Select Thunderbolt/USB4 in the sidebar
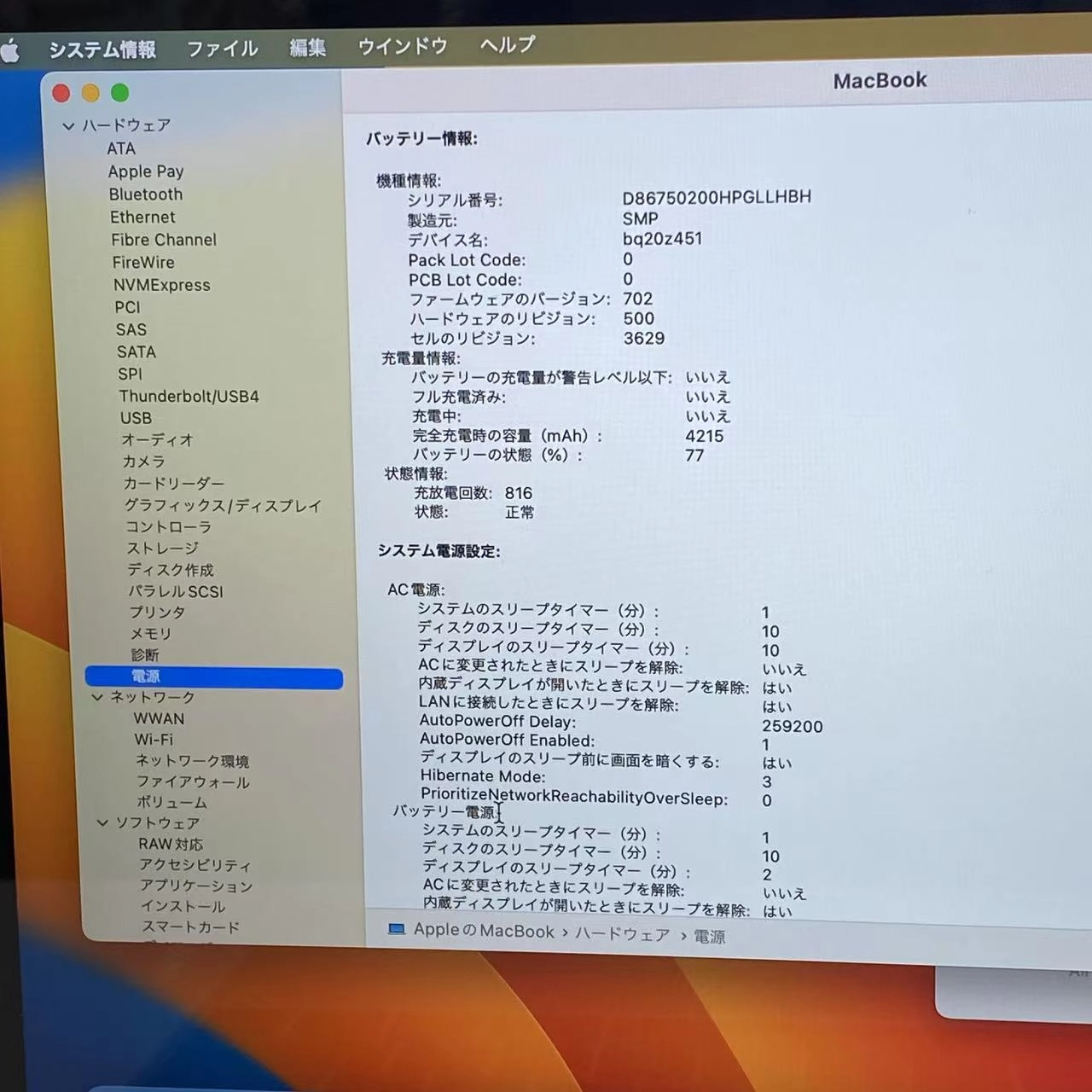Screen dimensions: 1092x1092 click(x=189, y=396)
